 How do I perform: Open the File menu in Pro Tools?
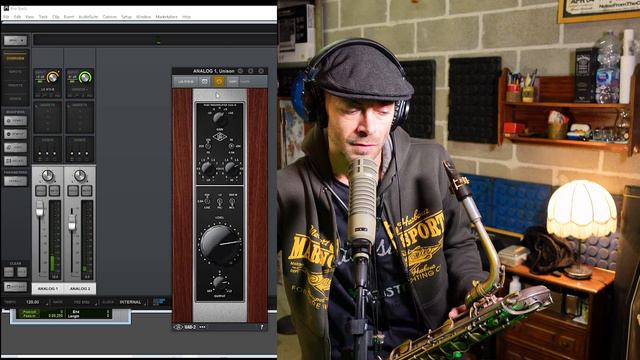tap(6, 17)
